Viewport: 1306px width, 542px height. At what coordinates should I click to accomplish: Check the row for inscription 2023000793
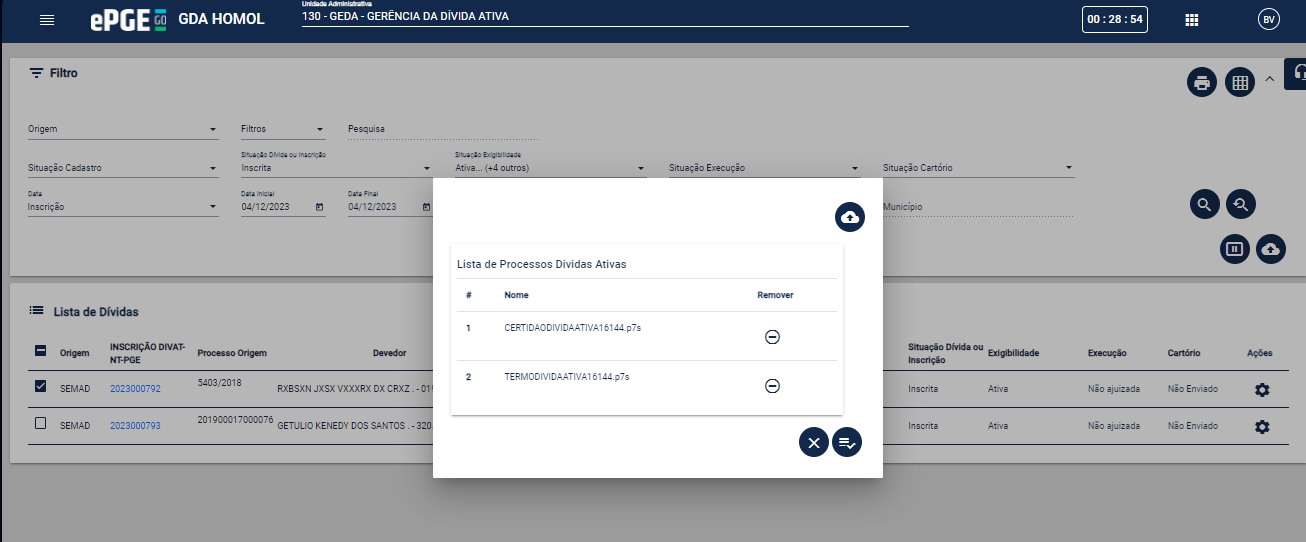click(41, 424)
